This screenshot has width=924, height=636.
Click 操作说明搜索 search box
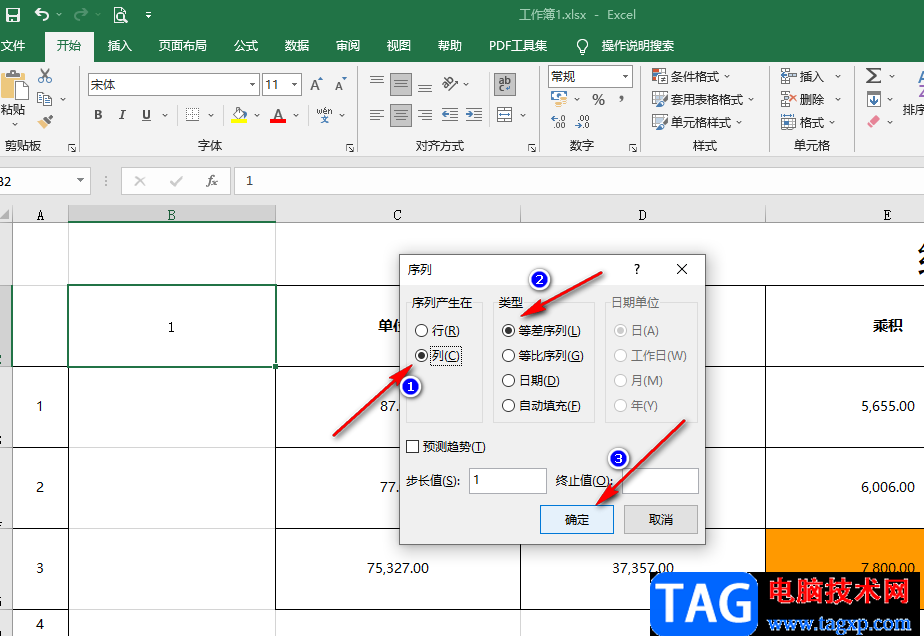click(638, 45)
